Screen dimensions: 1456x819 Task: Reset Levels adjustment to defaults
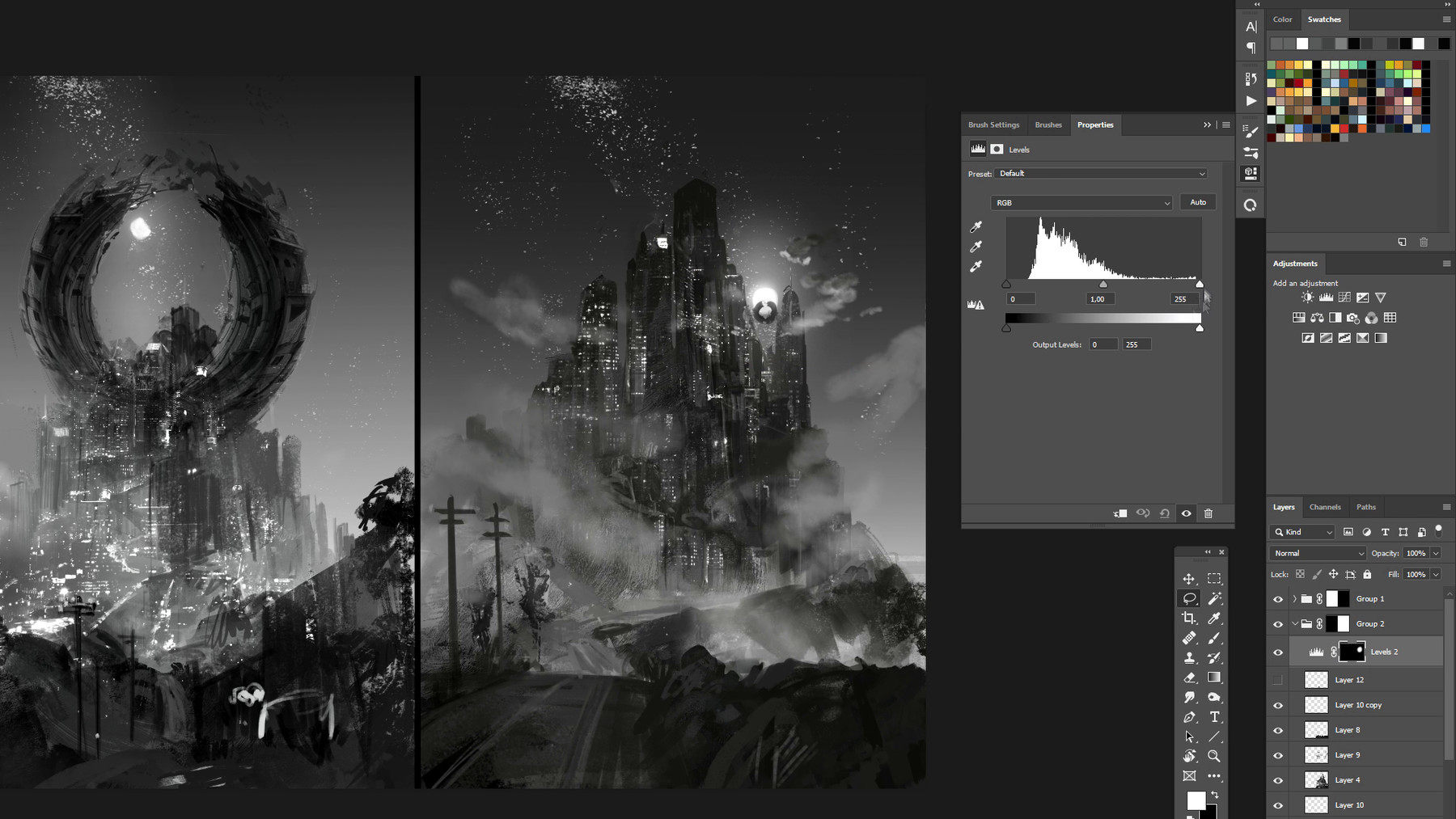tap(1165, 513)
